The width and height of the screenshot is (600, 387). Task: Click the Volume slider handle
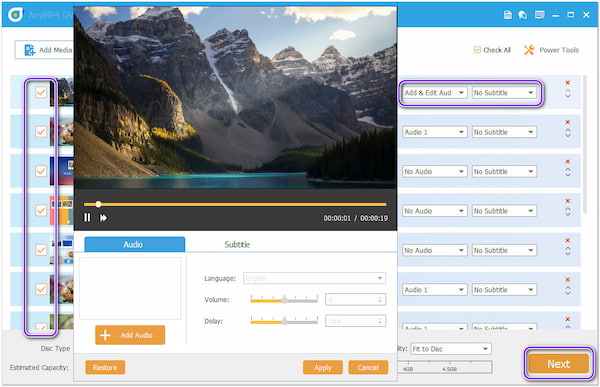click(x=284, y=300)
